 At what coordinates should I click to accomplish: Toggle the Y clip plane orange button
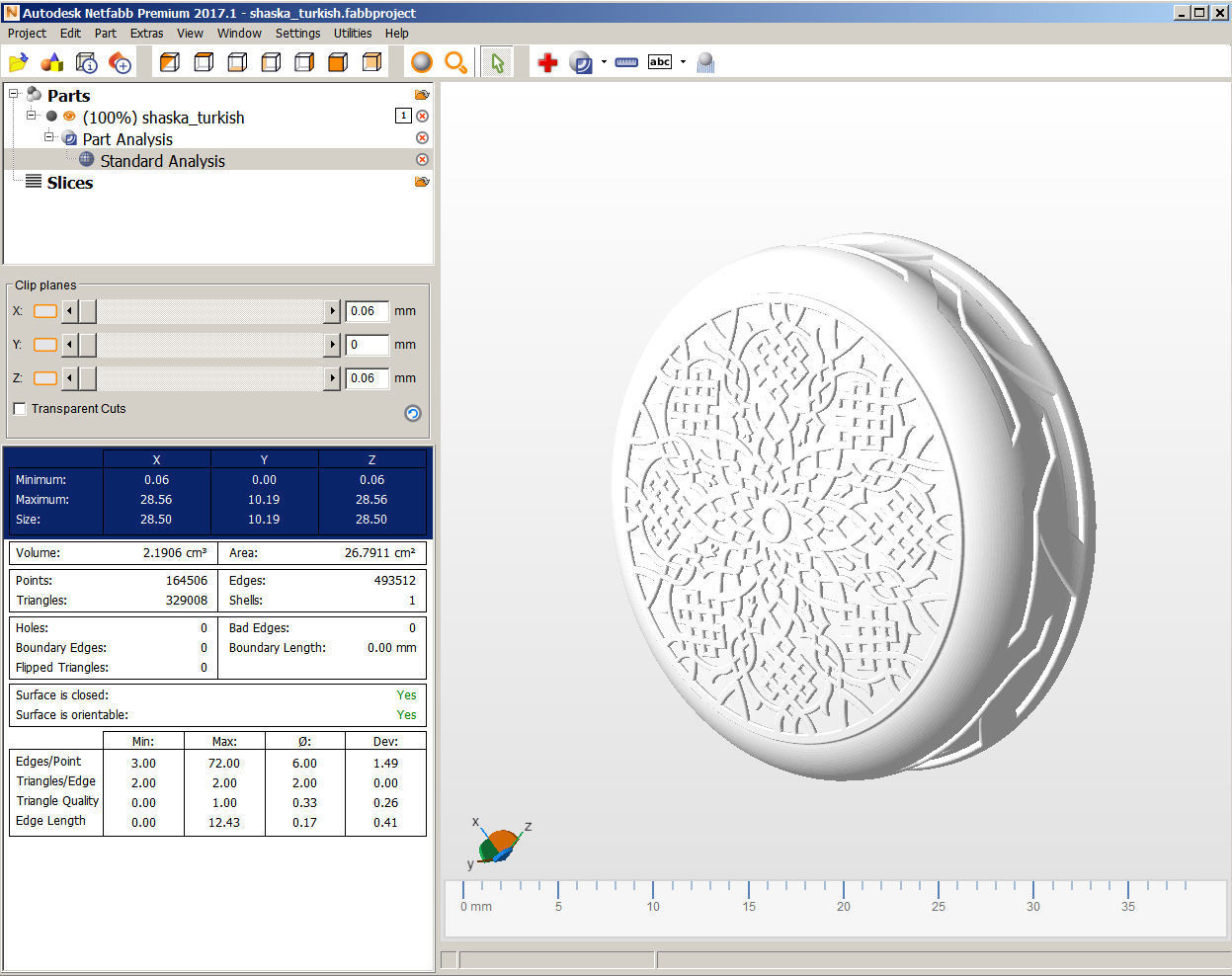[x=45, y=345]
